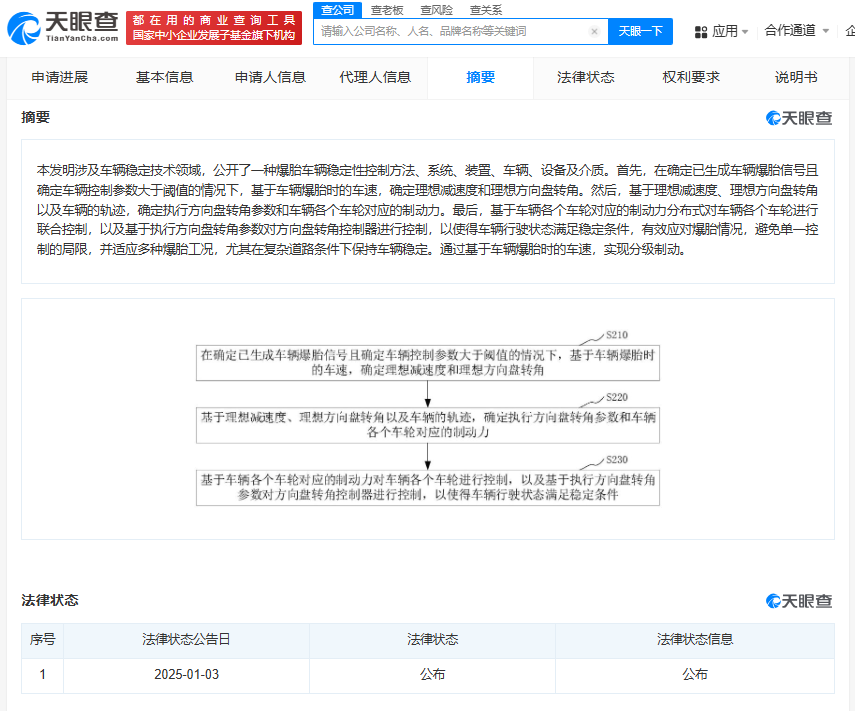Open the 申请人信息 tab
Viewport: 855px width, 711px height.
(270, 77)
